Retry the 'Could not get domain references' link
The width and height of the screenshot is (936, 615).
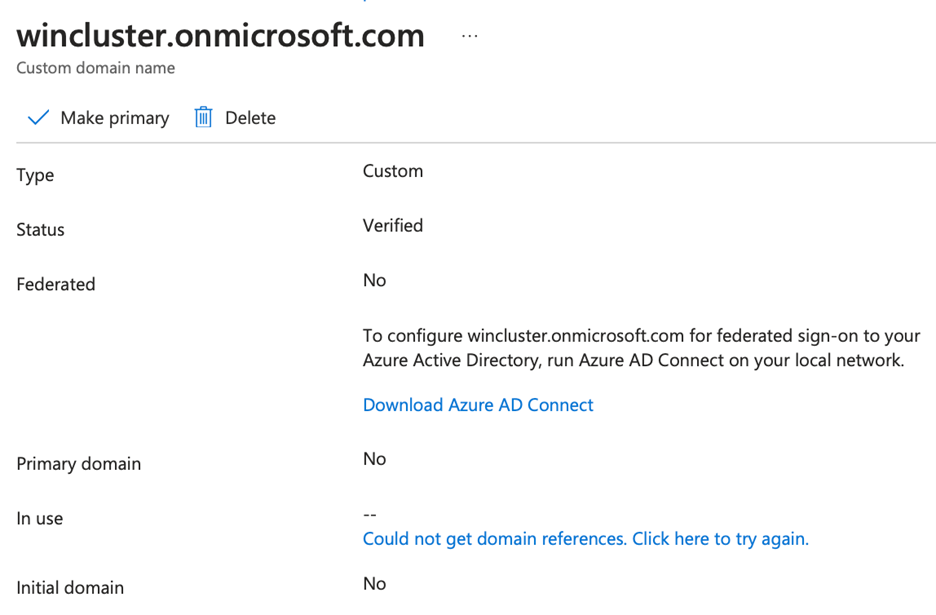click(x=586, y=539)
